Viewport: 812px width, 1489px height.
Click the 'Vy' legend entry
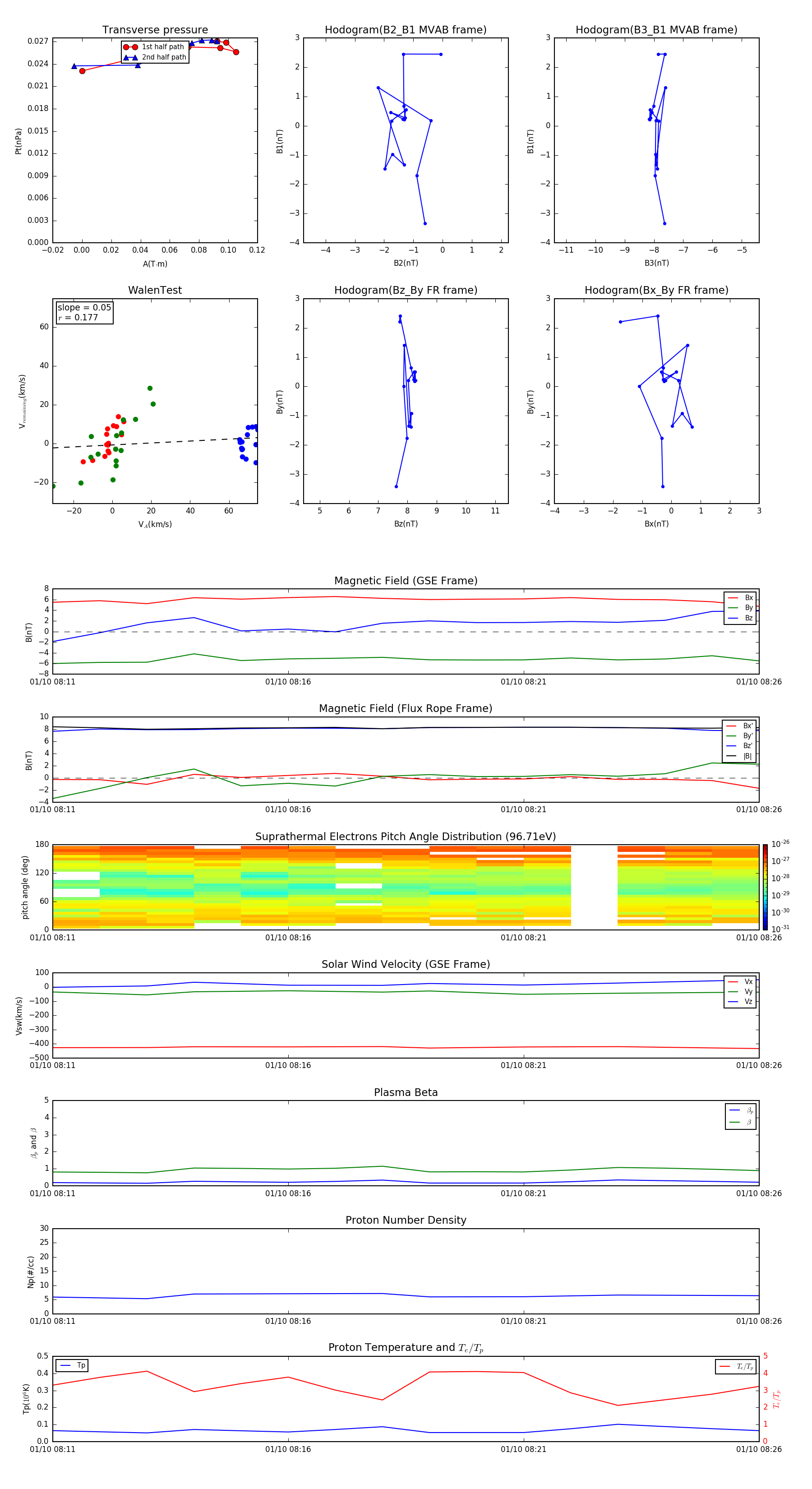(741, 991)
